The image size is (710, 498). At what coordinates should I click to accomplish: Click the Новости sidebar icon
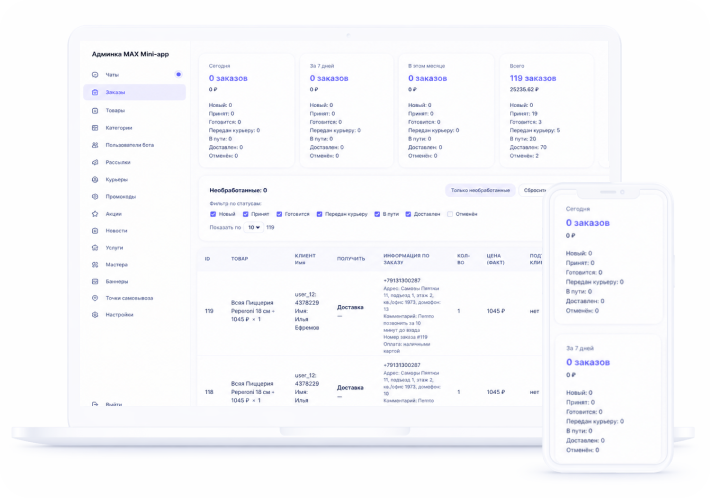[x=95, y=231]
